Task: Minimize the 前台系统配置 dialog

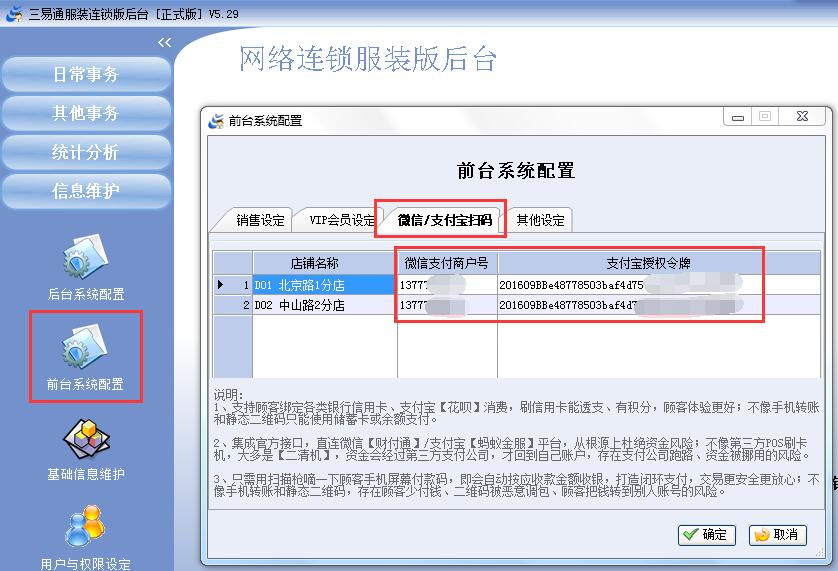Action: pyautogui.click(x=738, y=117)
